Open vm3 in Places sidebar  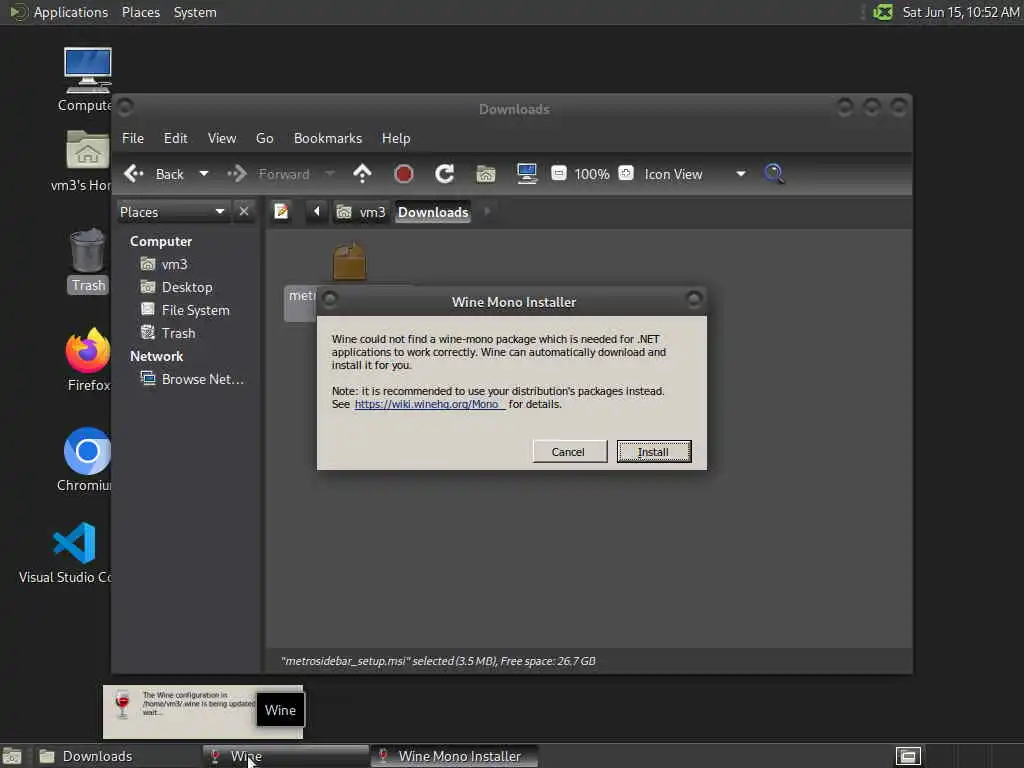coord(165,264)
